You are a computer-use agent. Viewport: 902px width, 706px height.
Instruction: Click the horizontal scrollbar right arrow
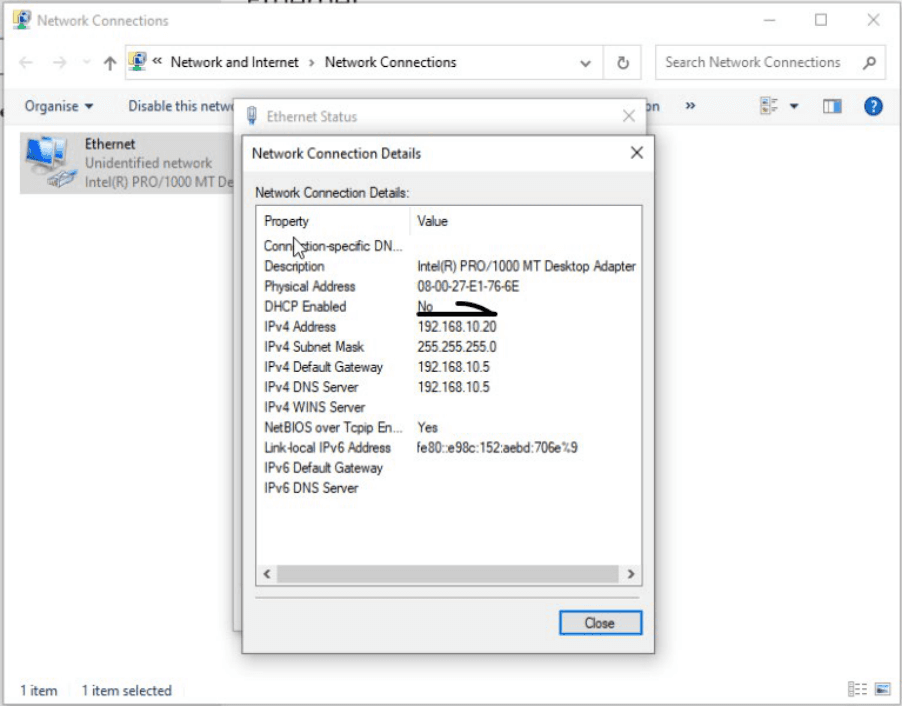tap(630, 574)
